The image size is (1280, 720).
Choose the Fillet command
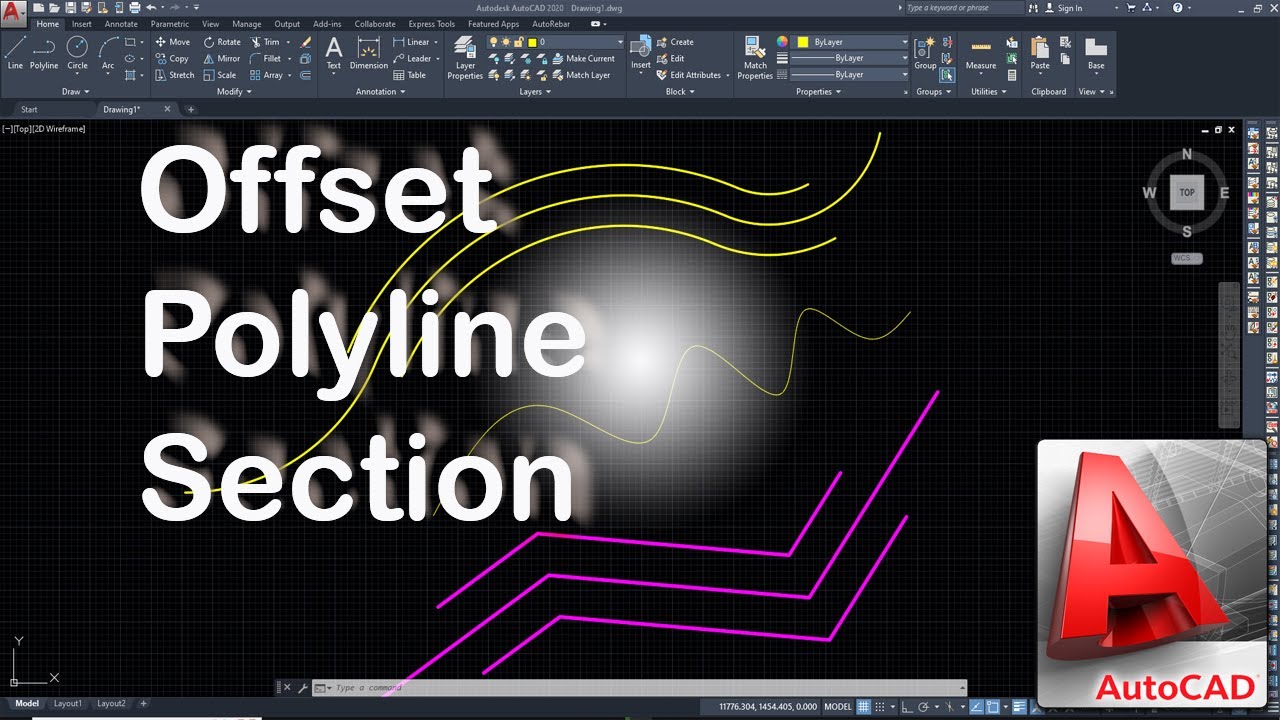coord(266,58)
